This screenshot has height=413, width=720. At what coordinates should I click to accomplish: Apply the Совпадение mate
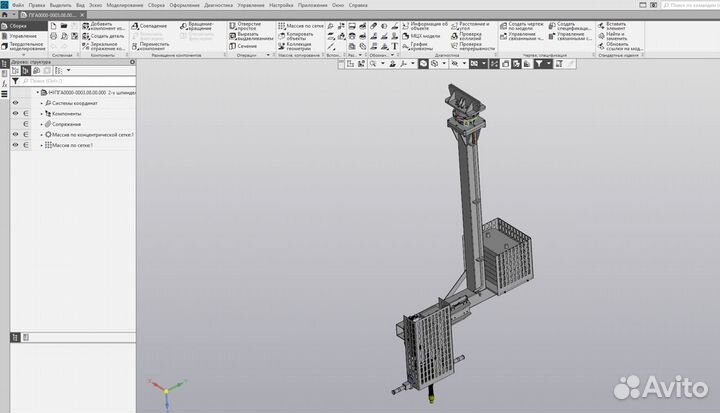pos(150,26)
